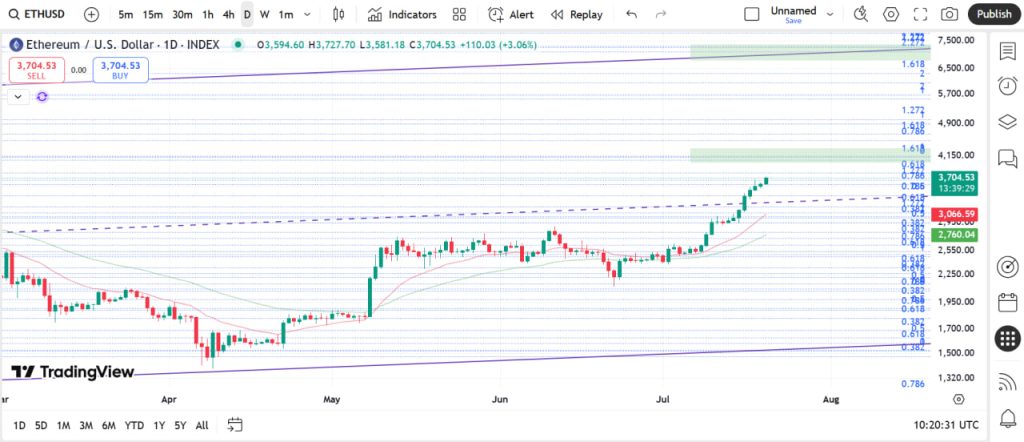Select the 5Y date range
Image resolution: width=1024 pixels, height=442 pixels.
[180, 425]
